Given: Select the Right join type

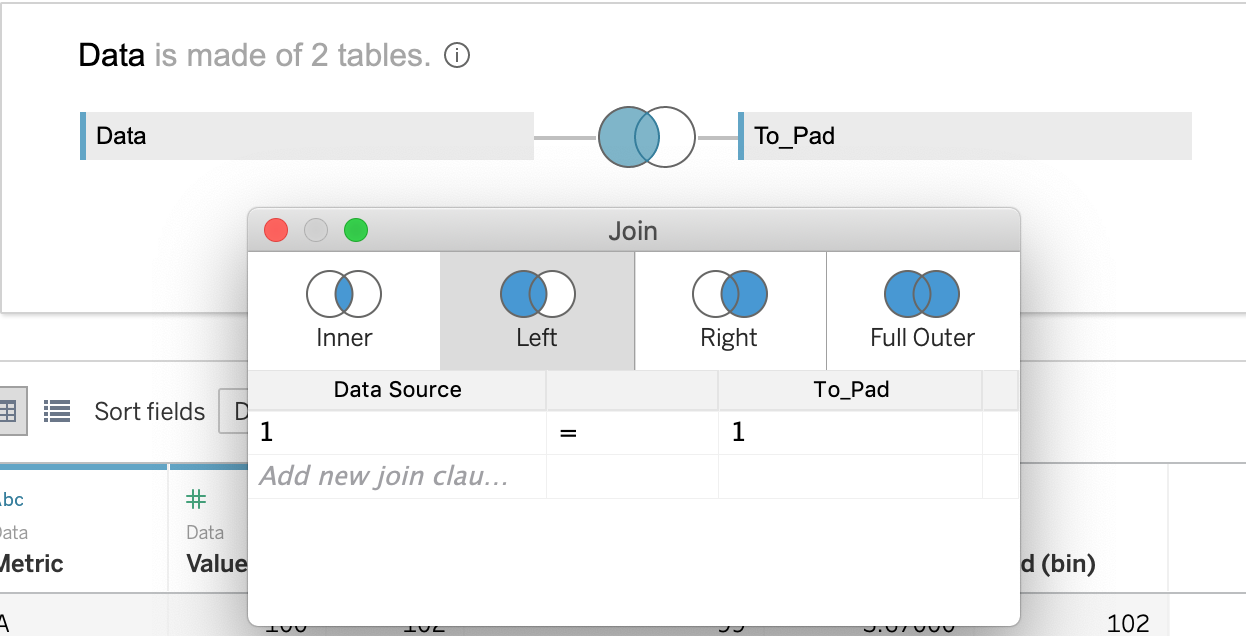Looking at the screenshot, I should pos(730,310).
